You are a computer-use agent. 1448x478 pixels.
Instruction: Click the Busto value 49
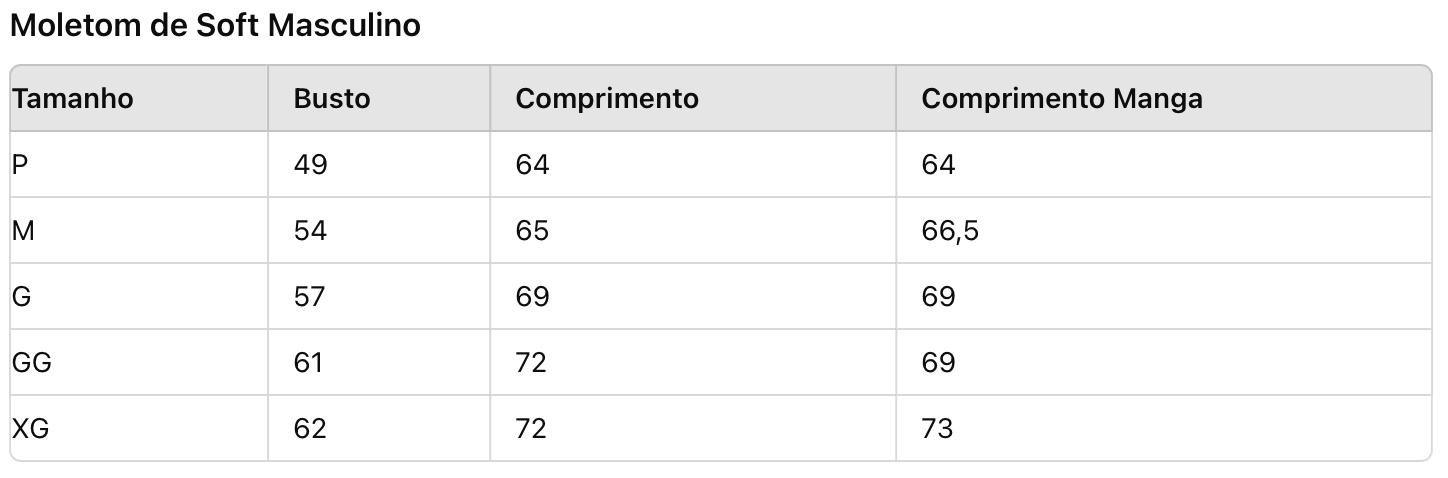(311, 164)
